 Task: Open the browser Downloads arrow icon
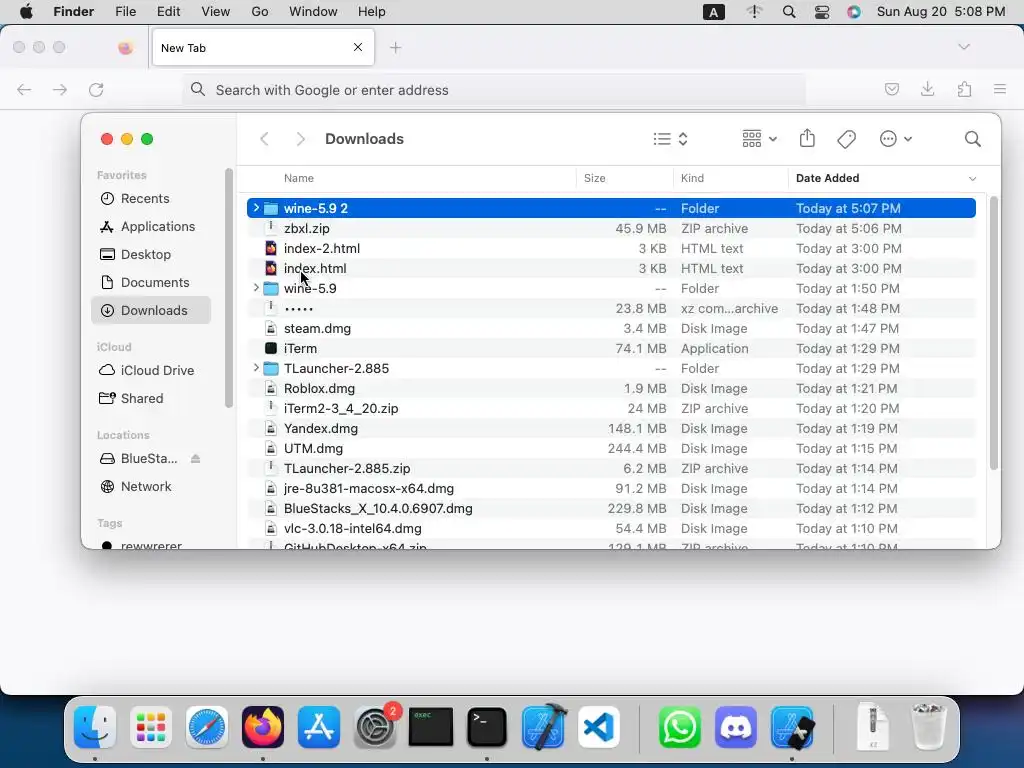tap(927, 89)
